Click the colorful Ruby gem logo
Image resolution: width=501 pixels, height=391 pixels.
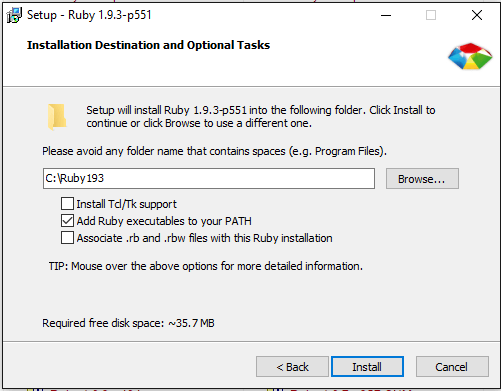coord(470,56)
